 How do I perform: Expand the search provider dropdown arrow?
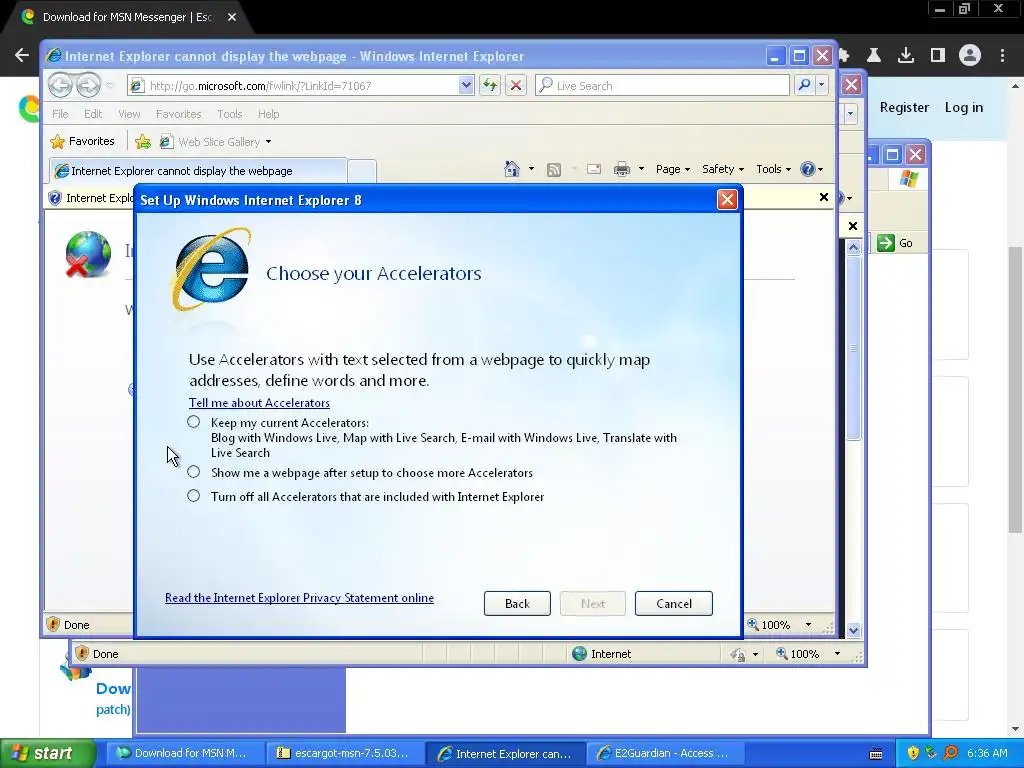822,85
